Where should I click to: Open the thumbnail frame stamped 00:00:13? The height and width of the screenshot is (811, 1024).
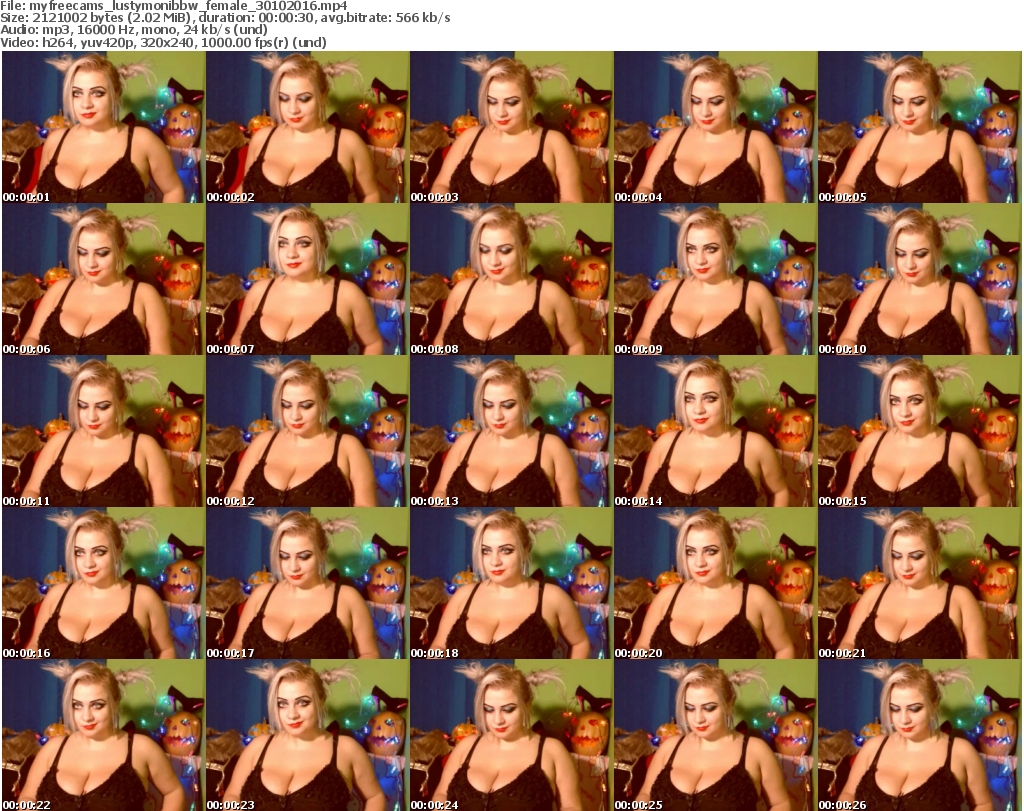(511, 432)
